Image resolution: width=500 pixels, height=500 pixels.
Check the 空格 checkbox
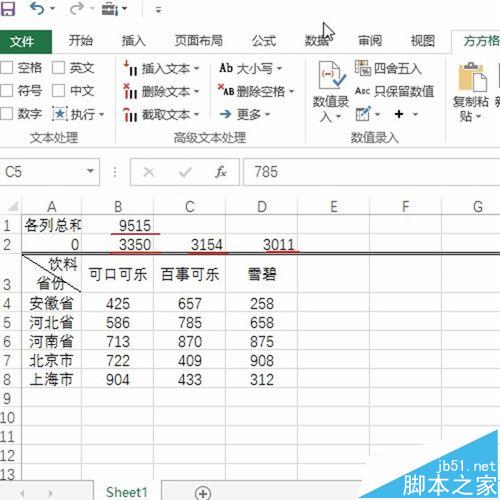pyautogui.click(x=7, y=68)
